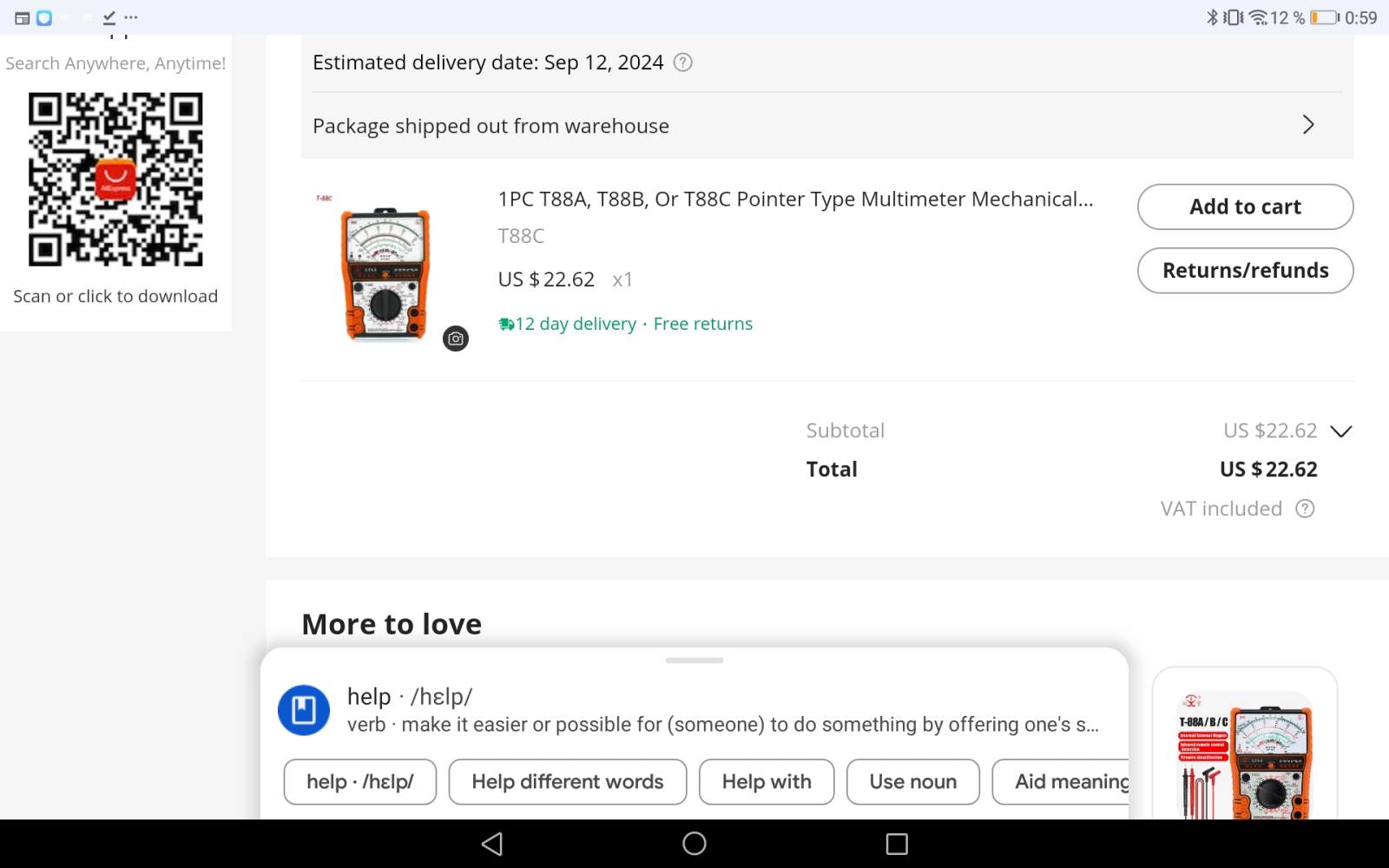1389x868 pixels.
Task: Click the Returns/refunds button
Action: click(1245, 271)
